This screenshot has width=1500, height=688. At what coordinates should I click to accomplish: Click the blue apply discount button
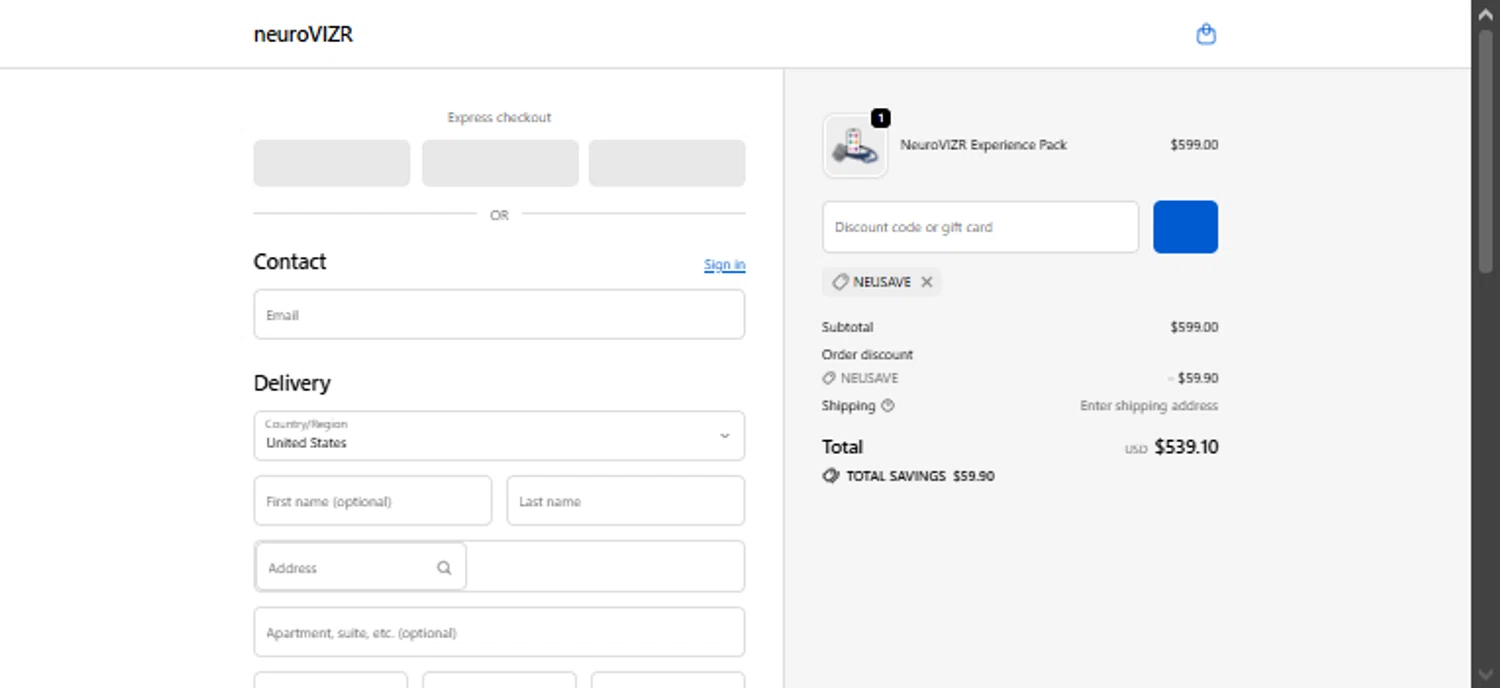coord(1185,227)
